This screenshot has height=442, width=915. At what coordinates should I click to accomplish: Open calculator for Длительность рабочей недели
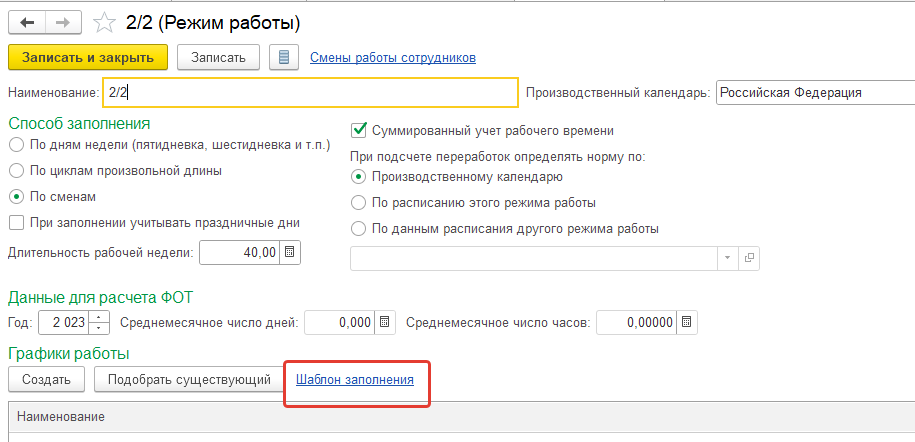click(289, 253)
